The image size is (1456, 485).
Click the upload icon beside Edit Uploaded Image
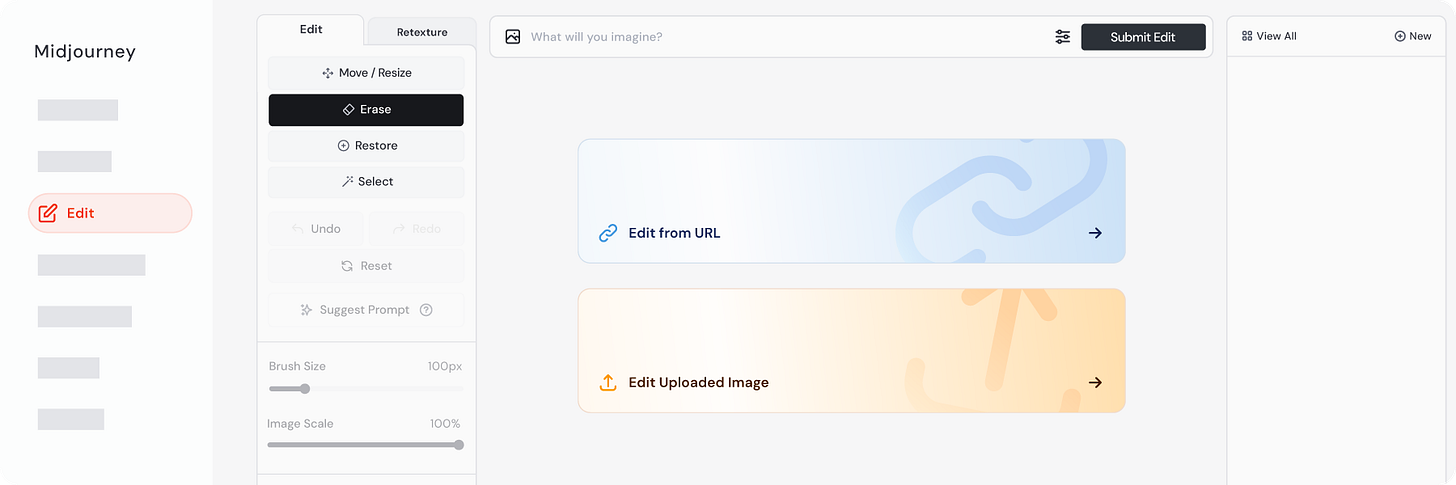tap(608, 382)
